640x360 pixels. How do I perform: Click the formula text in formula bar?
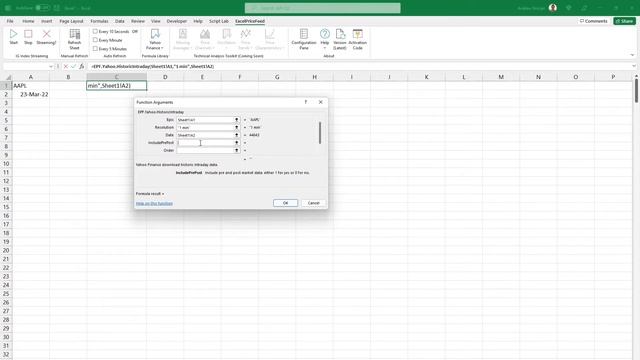click(x=153, y=66)
